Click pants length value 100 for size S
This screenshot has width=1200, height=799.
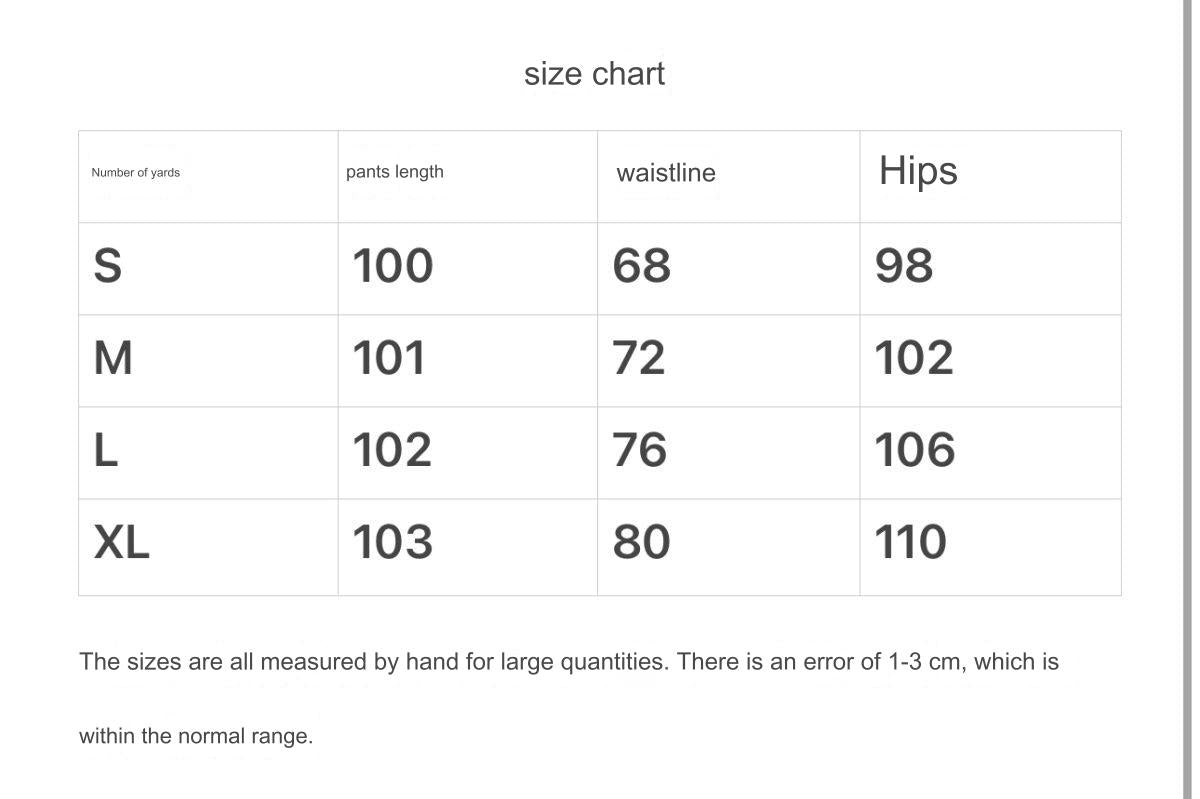(x=393, y=266)
